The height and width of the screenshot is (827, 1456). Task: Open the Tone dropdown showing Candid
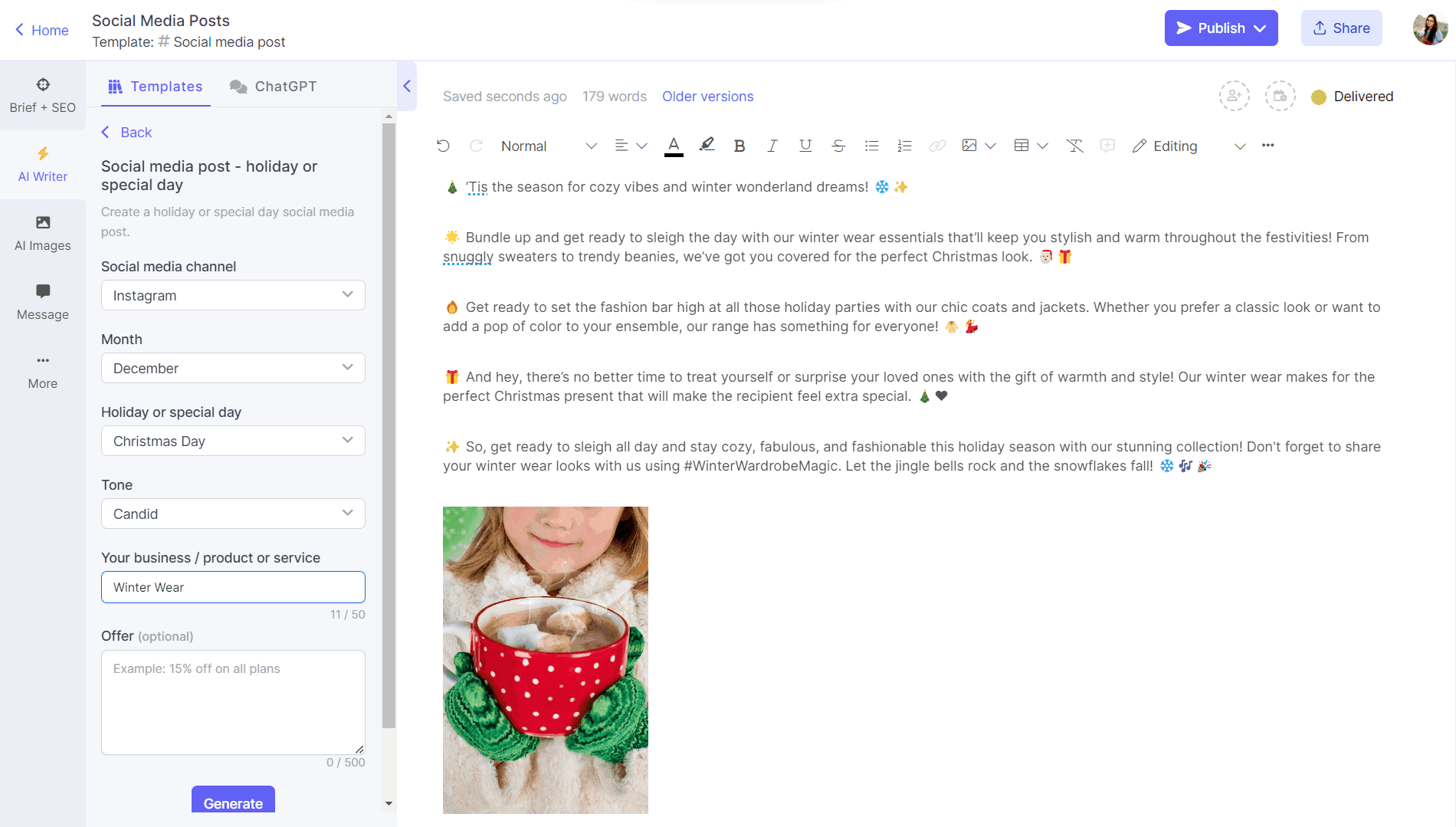233,514
